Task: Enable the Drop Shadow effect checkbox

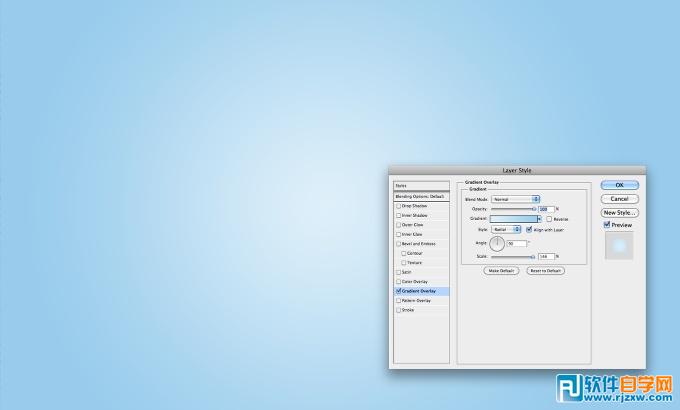Action: [398, 206]
